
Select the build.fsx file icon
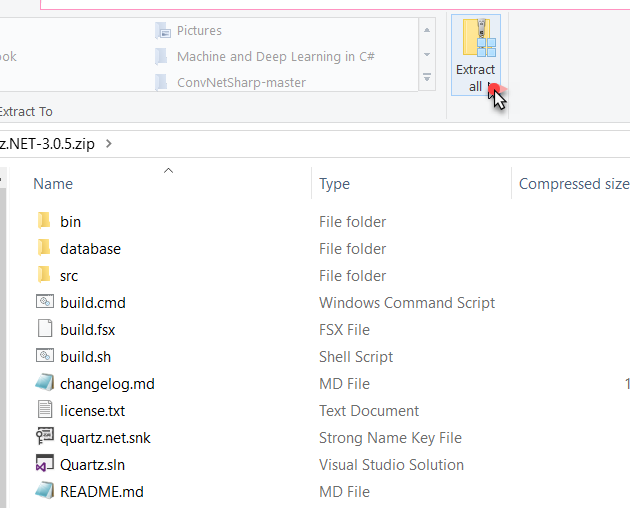point(45,328)
